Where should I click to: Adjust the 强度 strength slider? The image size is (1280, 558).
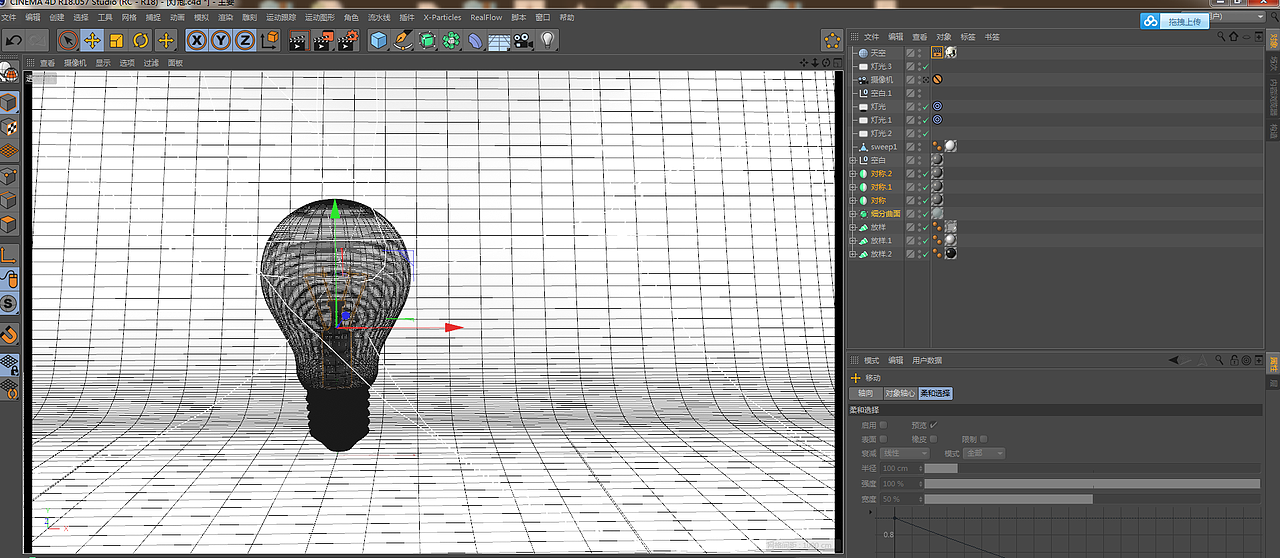(x=1092, y=483)
